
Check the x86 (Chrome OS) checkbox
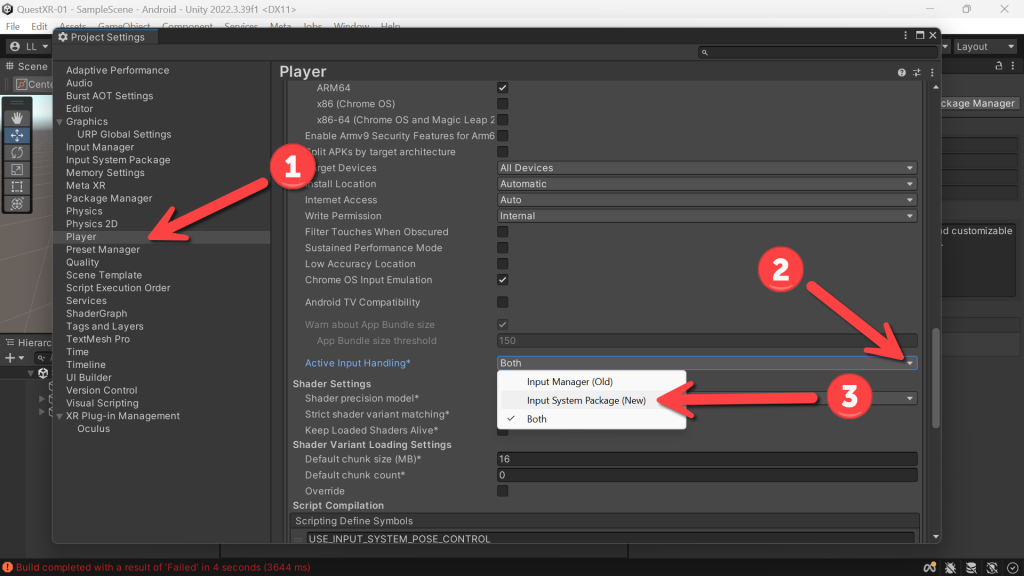click(502, 104)
